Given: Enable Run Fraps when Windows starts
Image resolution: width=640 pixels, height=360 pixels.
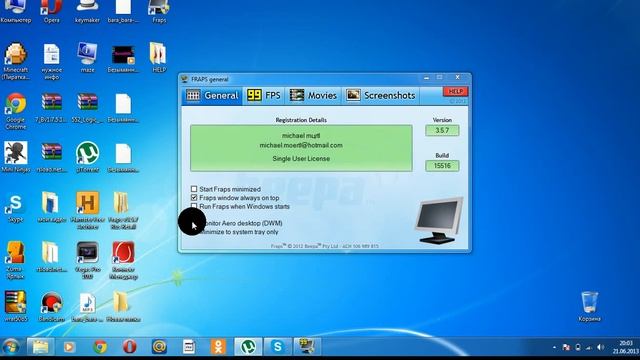Looking at the screenshot, I should point(194,206).
